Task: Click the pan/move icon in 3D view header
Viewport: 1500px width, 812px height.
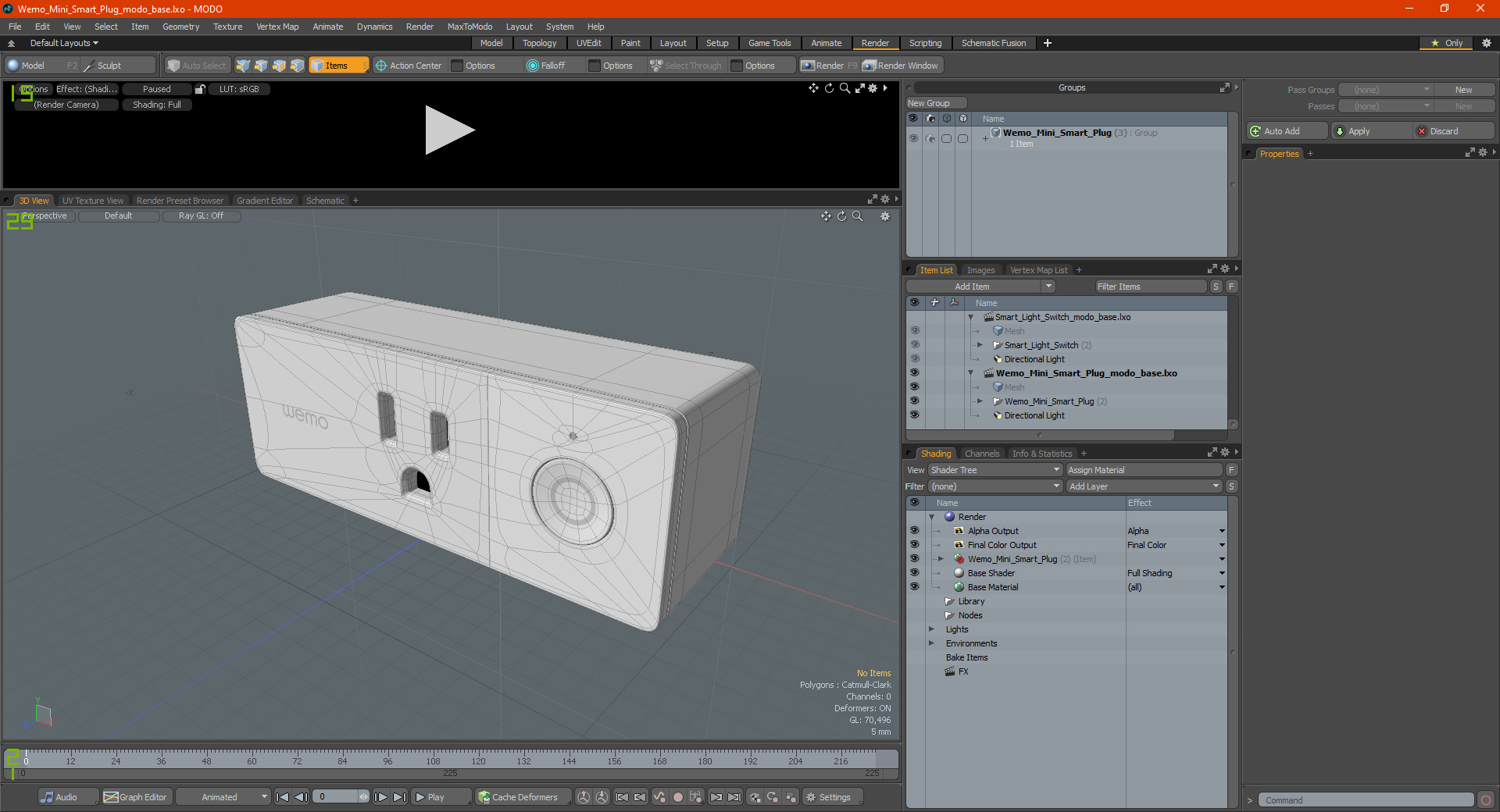Action: [x=826, y=216]
